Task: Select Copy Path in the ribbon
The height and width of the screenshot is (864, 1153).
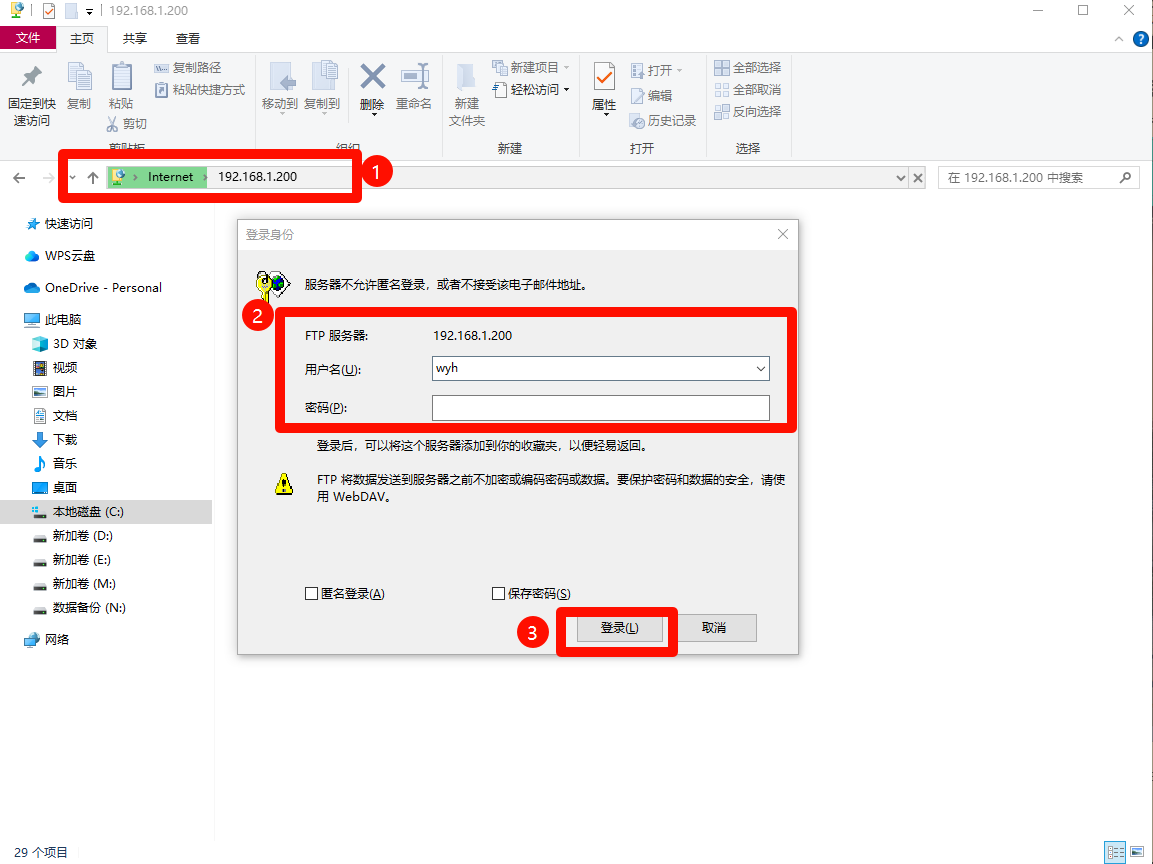Action: click(188, 68)
